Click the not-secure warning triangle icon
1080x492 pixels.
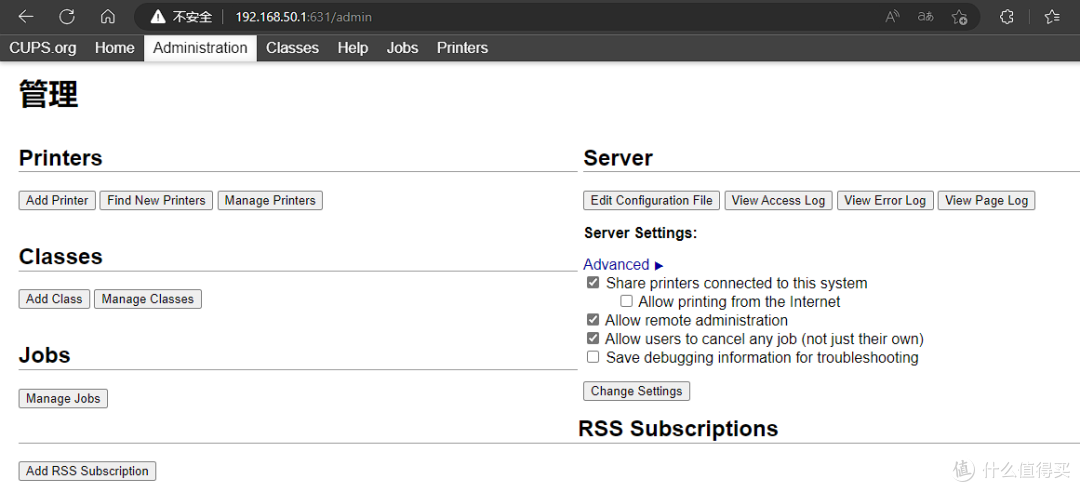157,17
